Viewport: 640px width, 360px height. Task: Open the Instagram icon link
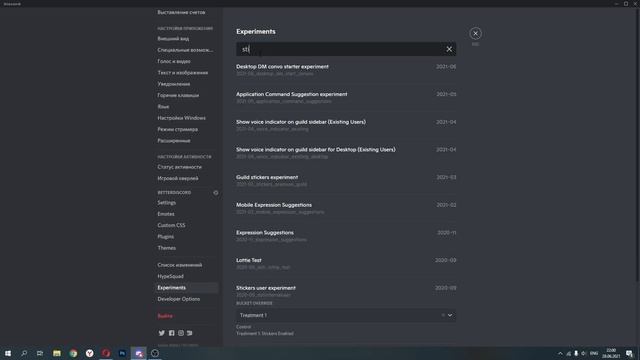[181, 333]
